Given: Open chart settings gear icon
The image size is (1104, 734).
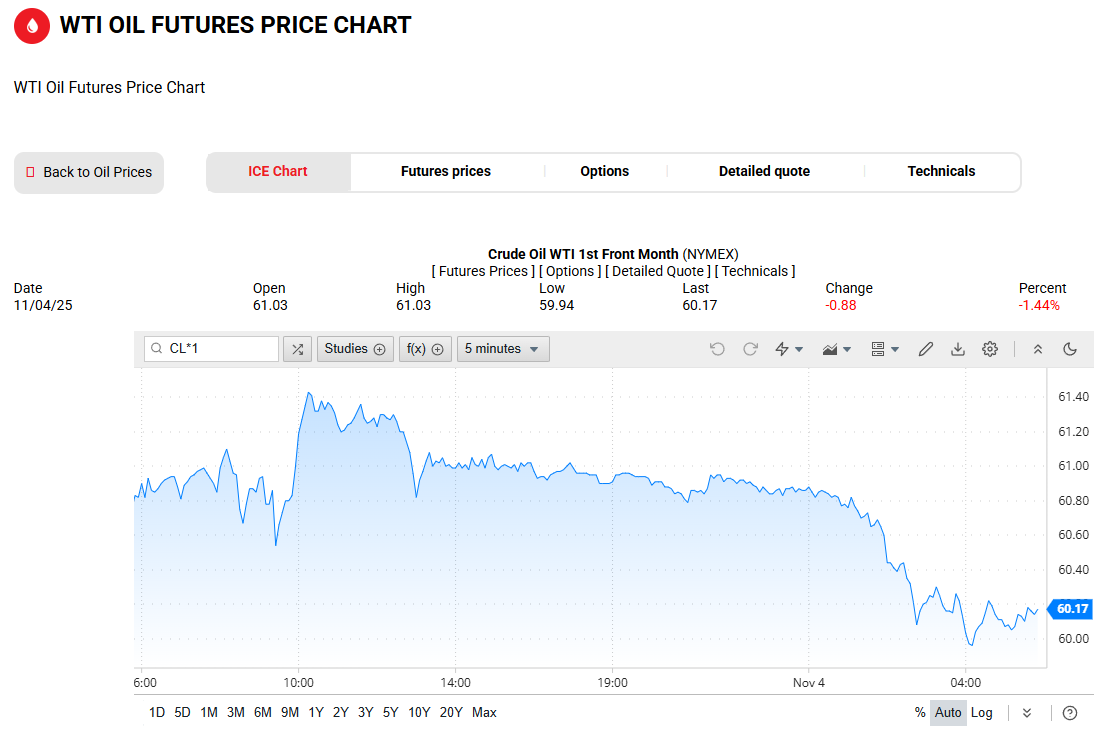Looking at the screenshot, I should pos(990,349).
